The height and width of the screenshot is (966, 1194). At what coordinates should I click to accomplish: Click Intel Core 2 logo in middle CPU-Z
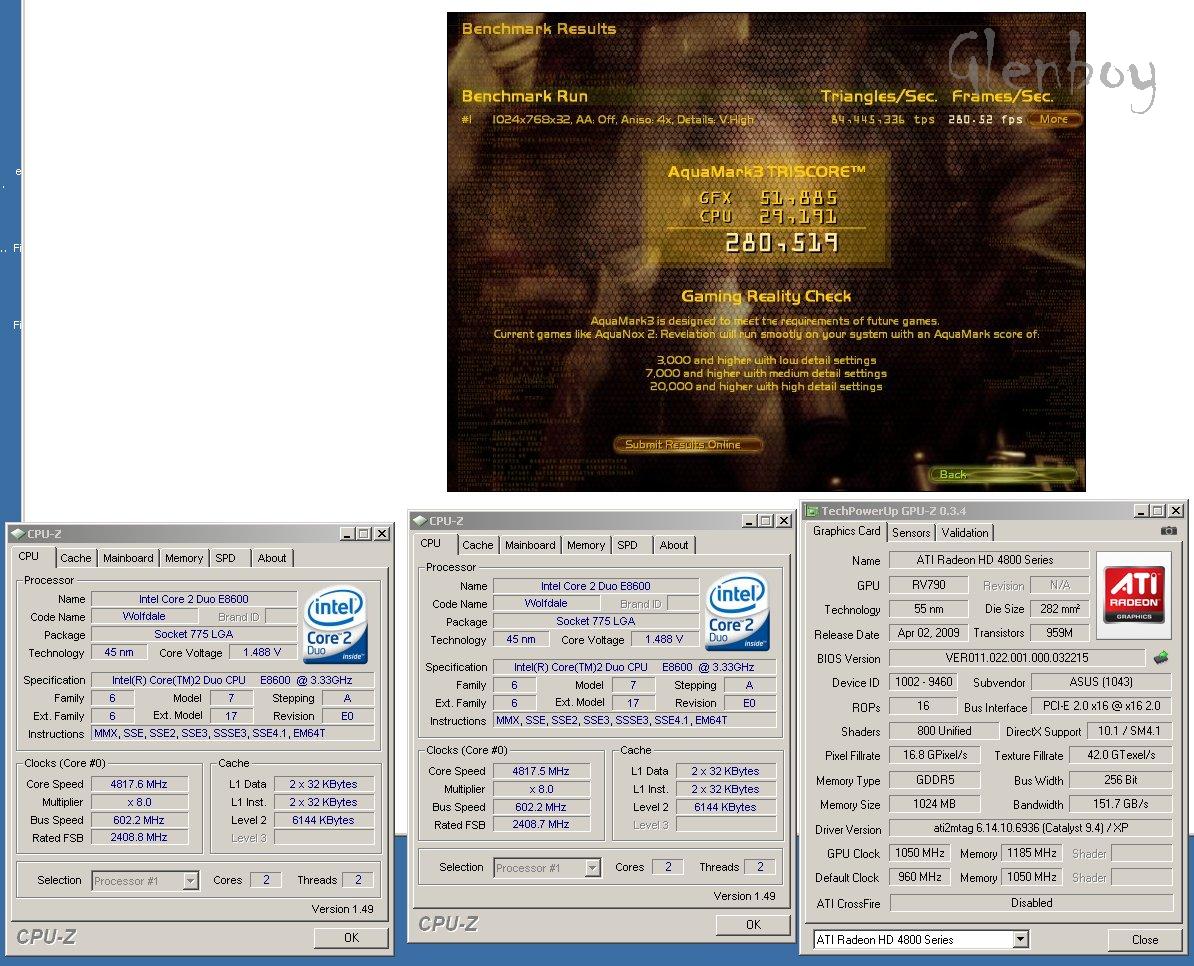coord(738,611)
